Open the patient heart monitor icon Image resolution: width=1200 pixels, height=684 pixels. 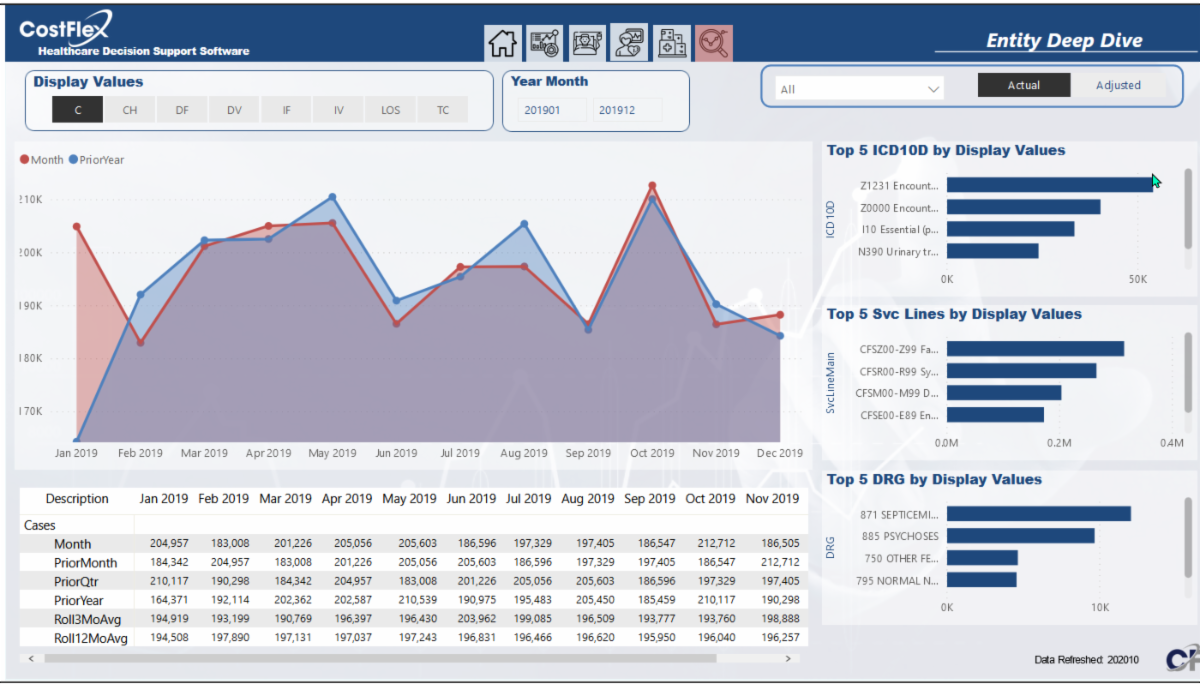(630, 43)
